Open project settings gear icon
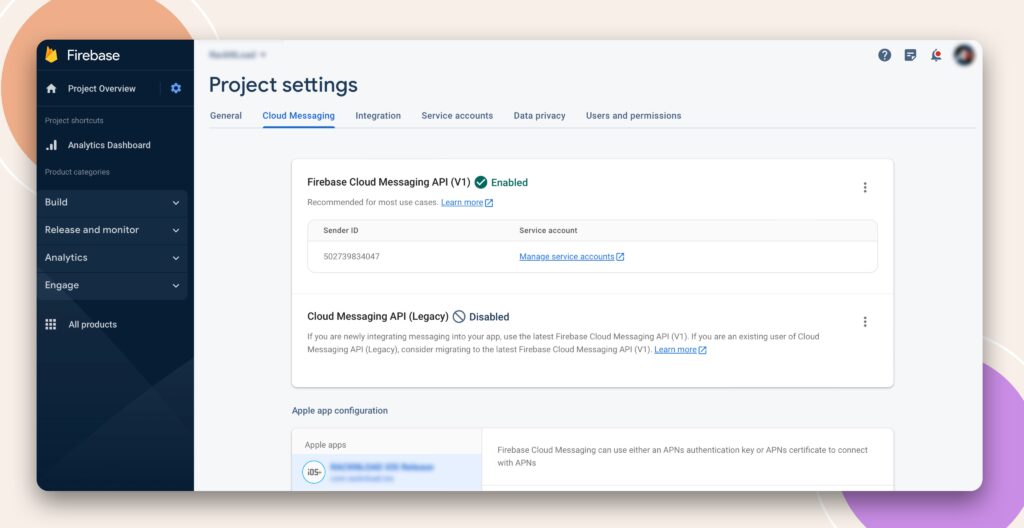Screen dimensions: 1024x528 176,88
